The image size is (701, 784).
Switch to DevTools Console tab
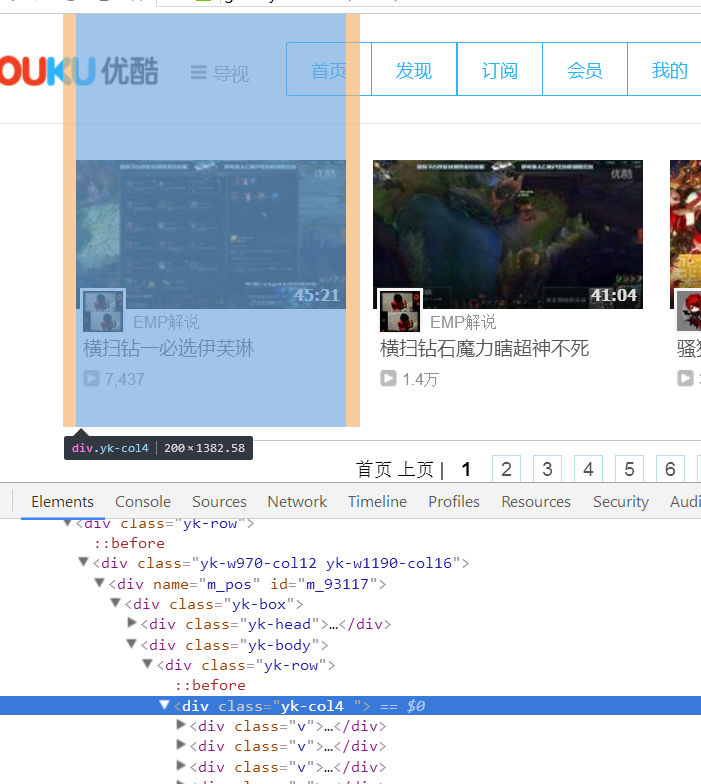(143, 502)
